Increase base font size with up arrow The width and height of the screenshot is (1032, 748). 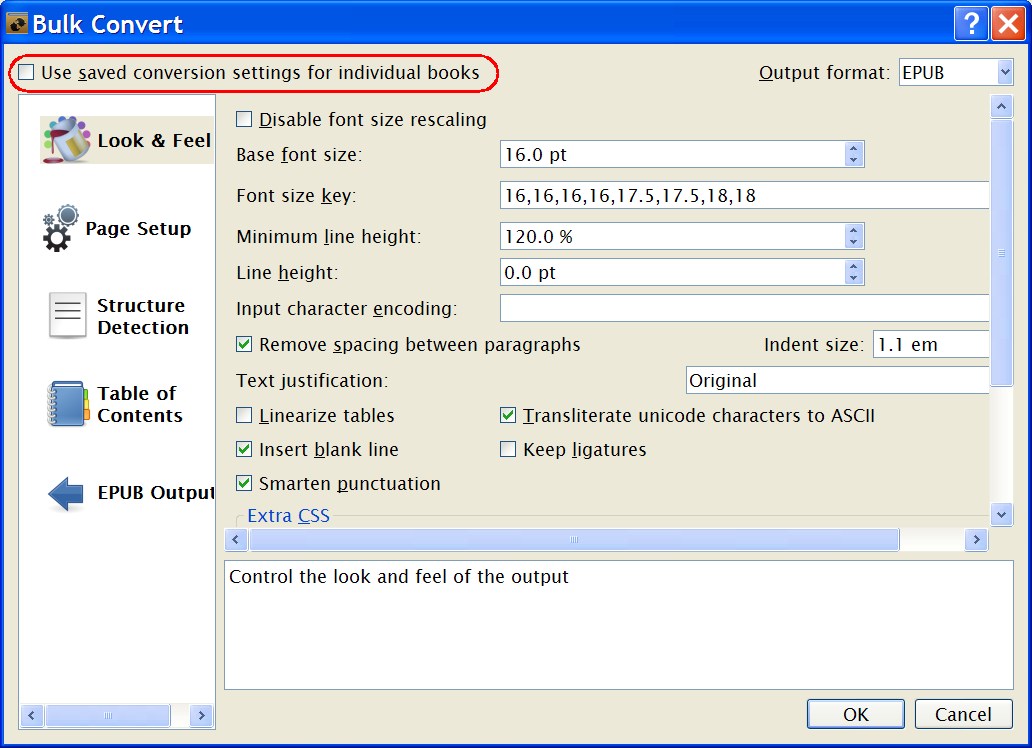pyautogui.click(x=853, y=149)
